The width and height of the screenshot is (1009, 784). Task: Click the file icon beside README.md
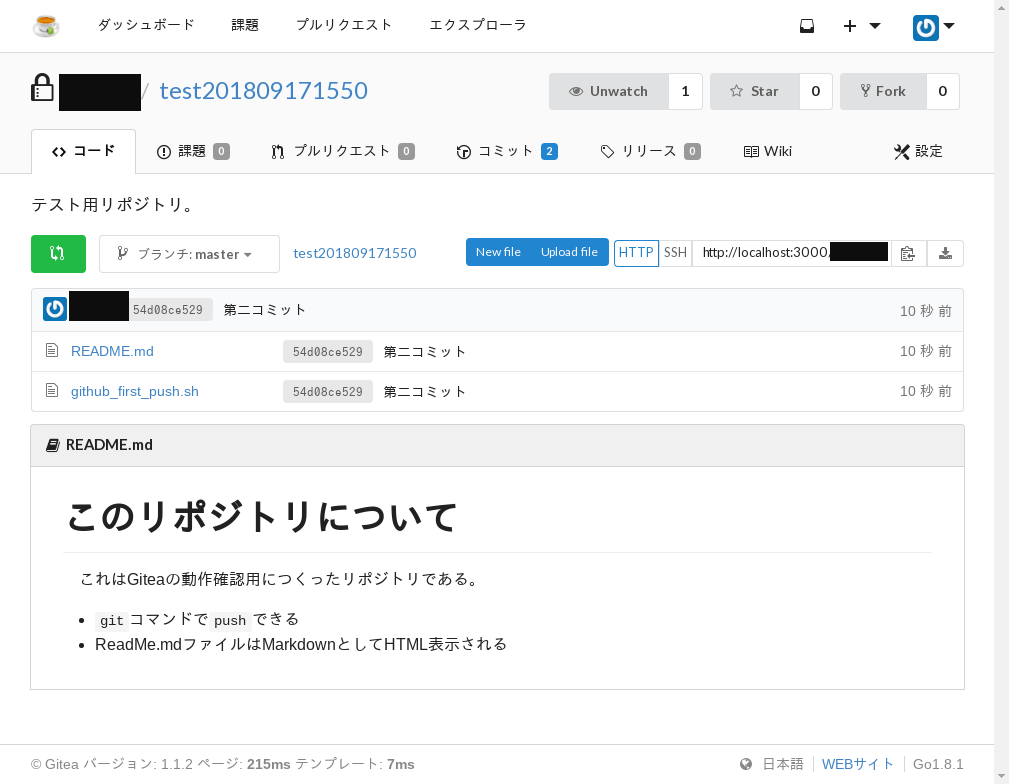52,351
